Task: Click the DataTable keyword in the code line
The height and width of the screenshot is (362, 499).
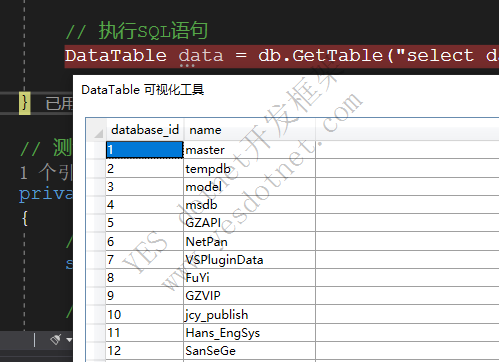Action: pos(116,56)
